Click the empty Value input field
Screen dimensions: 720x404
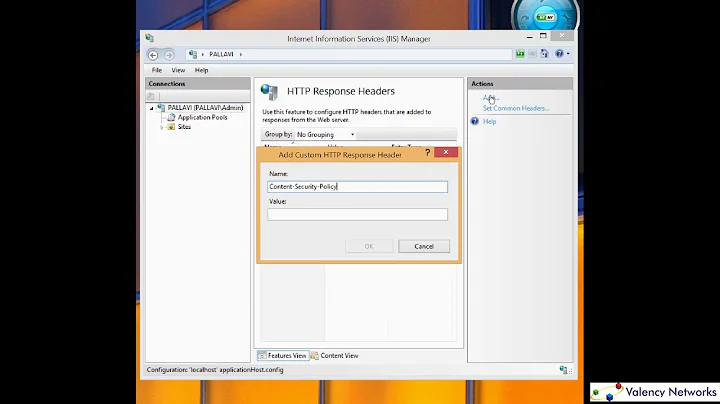click(357, 214)
